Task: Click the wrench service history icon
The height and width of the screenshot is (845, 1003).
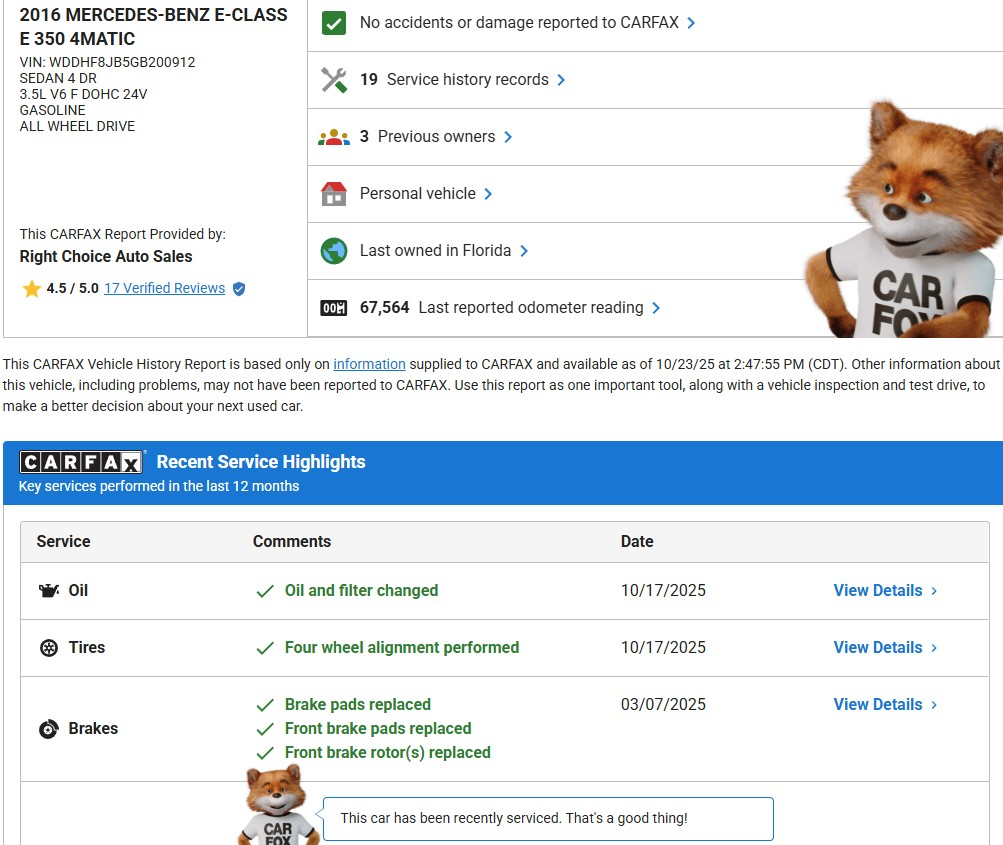Action: [334, 80]
